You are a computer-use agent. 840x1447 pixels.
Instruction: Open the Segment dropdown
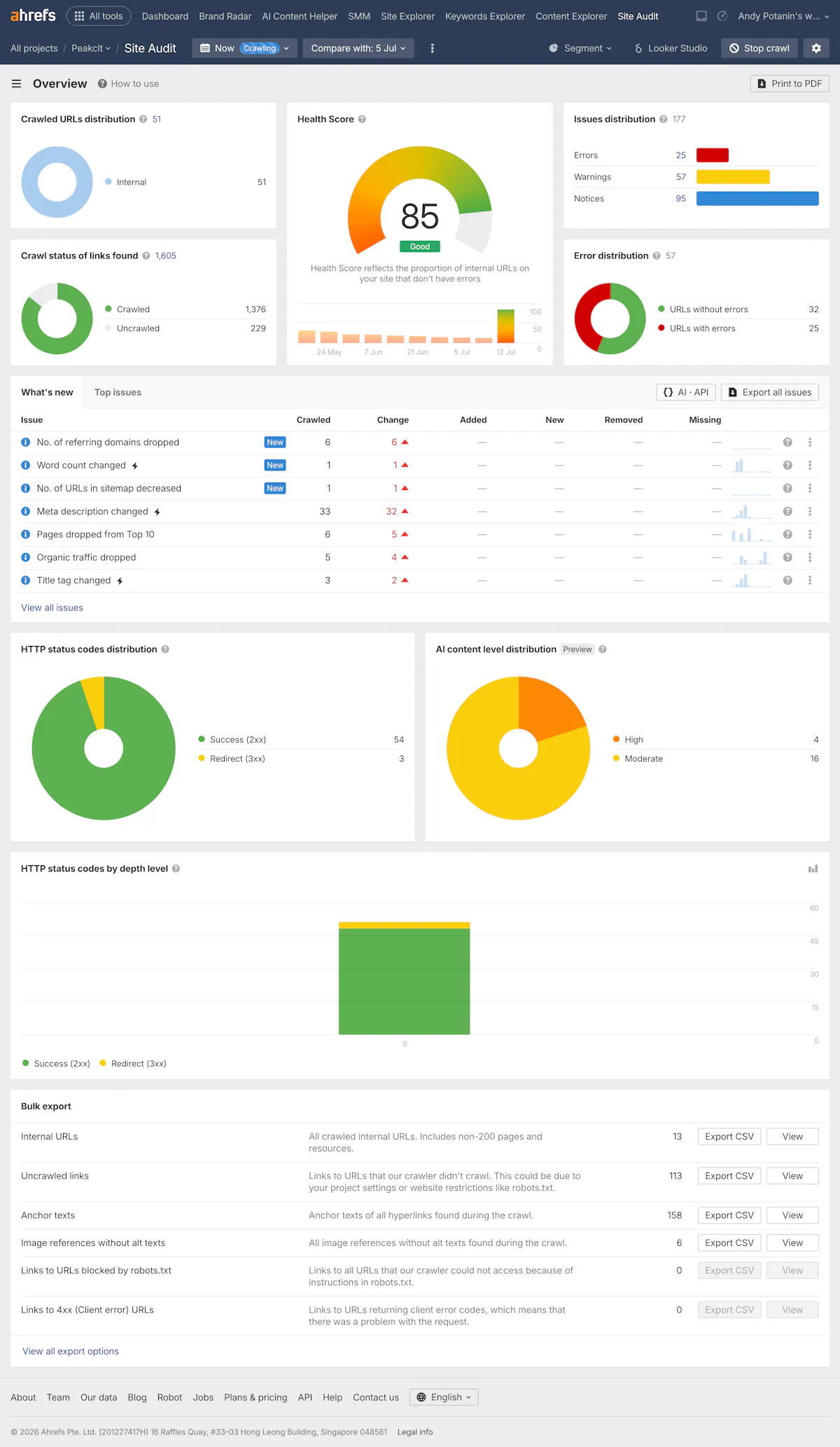[x=580, y=48]
